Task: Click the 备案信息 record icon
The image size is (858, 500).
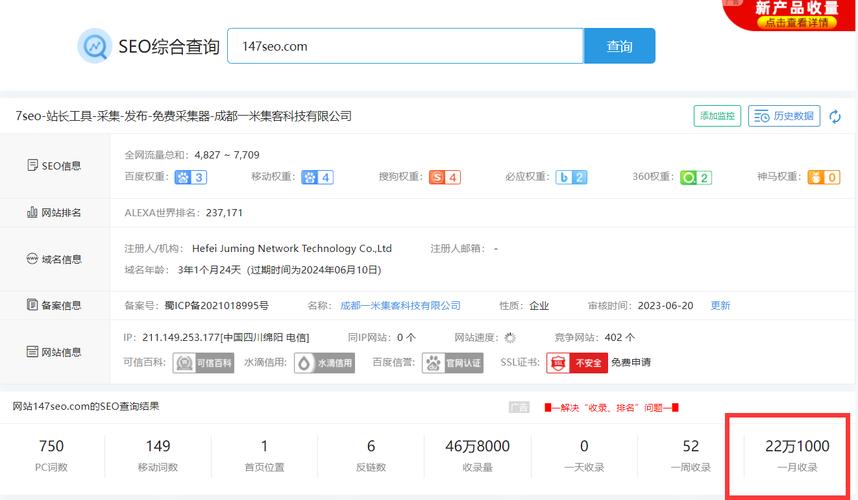Action: [x=32, y=305]
